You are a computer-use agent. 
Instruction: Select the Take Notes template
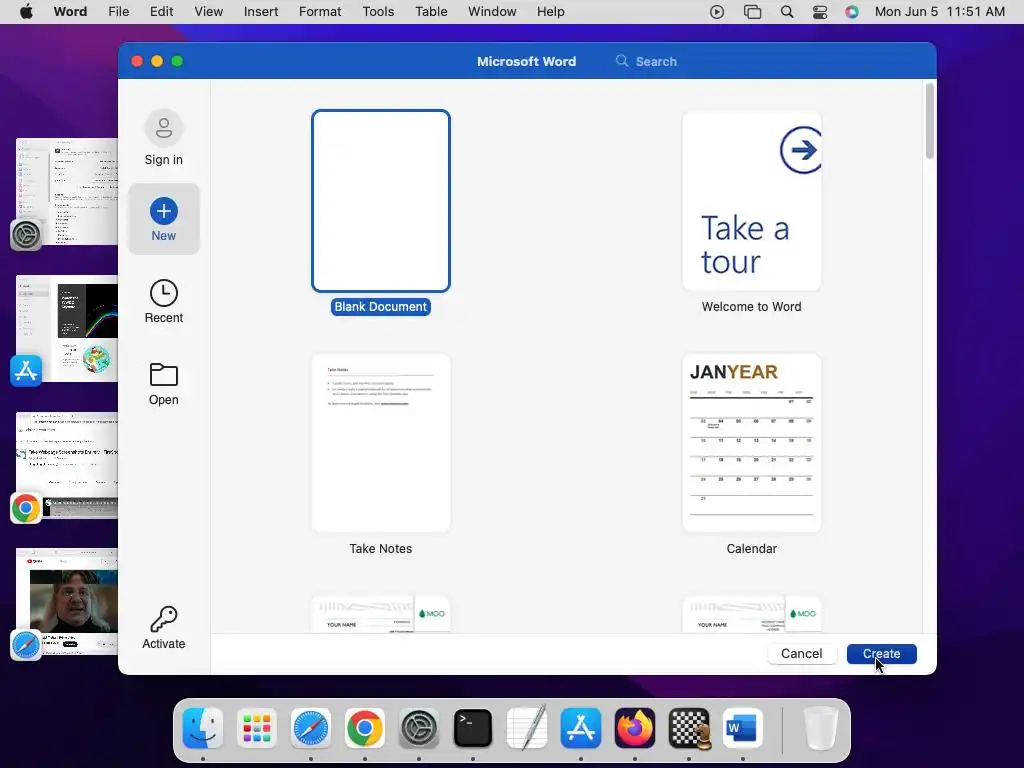381,443
